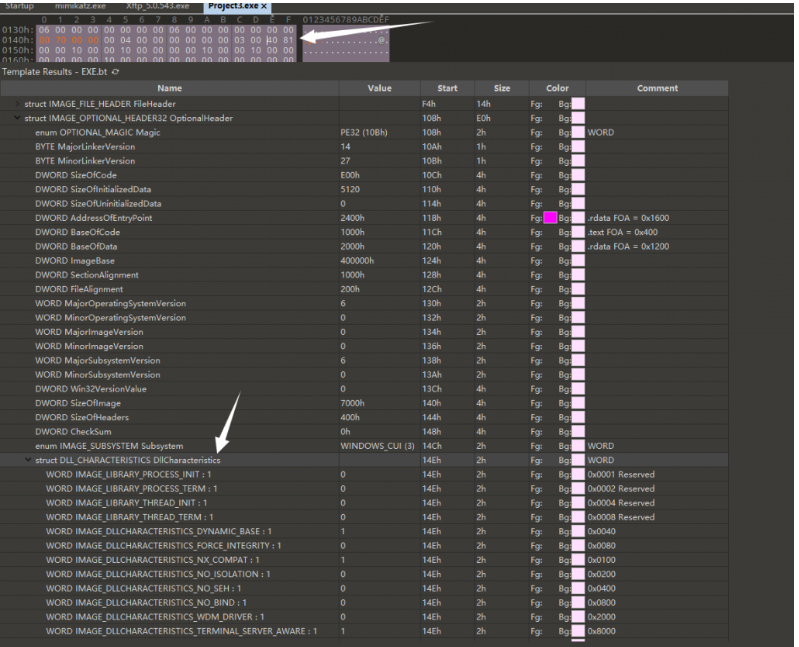This screenshot has height=647, width=799.
Task: Select the IMAGE_DLLCHARACTERISTICS_TERMINAL_SERVER_AWARE row
Action: click(364, 632)
